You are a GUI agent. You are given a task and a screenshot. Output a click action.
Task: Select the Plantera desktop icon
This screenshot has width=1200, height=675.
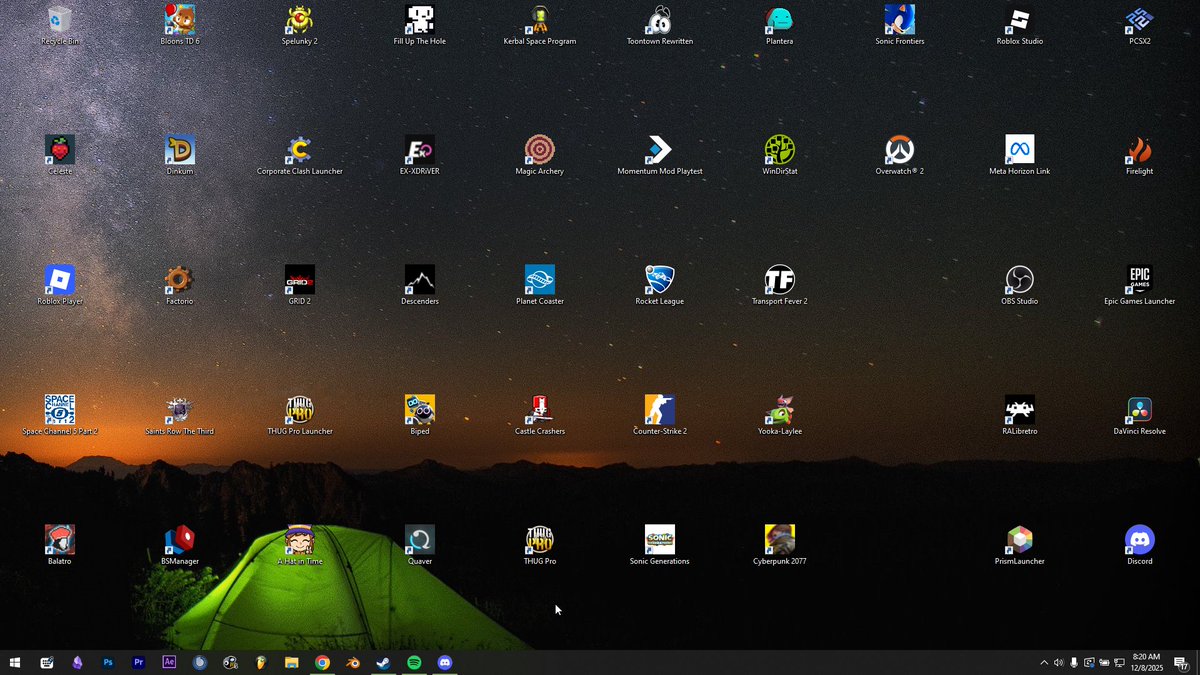780,25
